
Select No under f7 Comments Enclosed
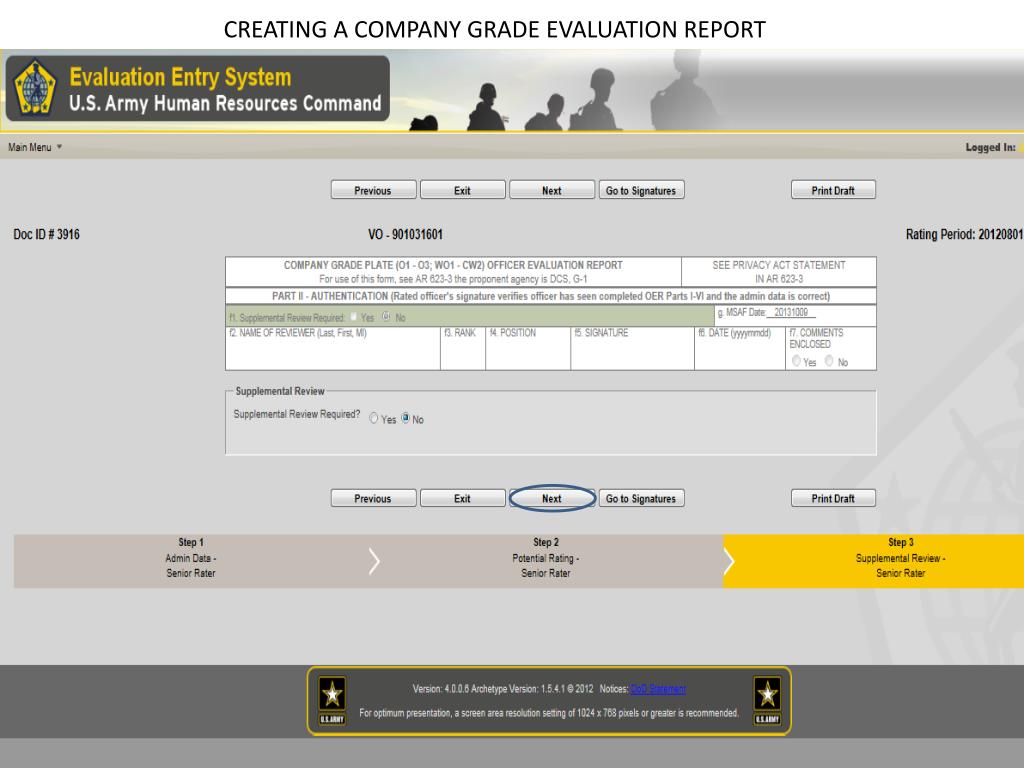point(829,361)
